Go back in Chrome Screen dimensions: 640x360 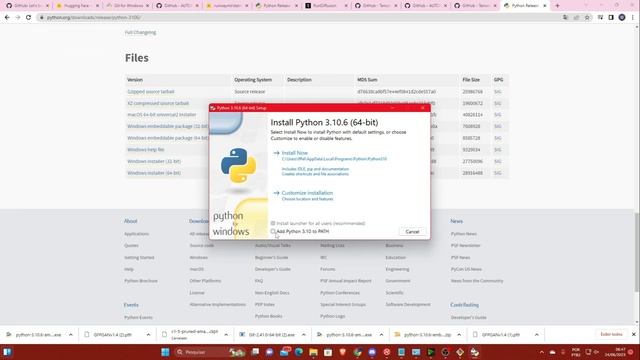[x=7, y=18]
